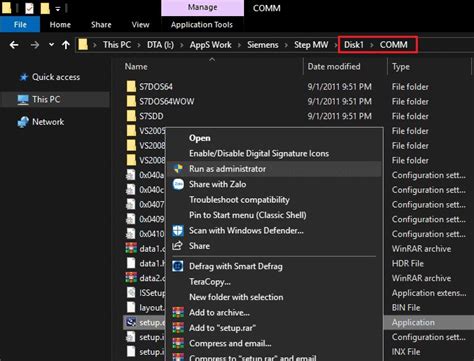Open the Home ribbon tab
The width and height of the screenshot is (474, 361).
[60, 25]
